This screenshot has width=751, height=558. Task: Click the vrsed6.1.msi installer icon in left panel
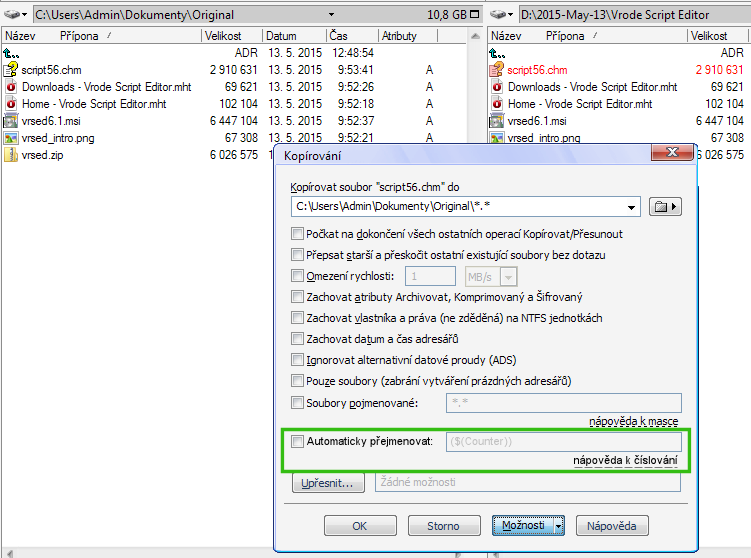click(11, 121)
